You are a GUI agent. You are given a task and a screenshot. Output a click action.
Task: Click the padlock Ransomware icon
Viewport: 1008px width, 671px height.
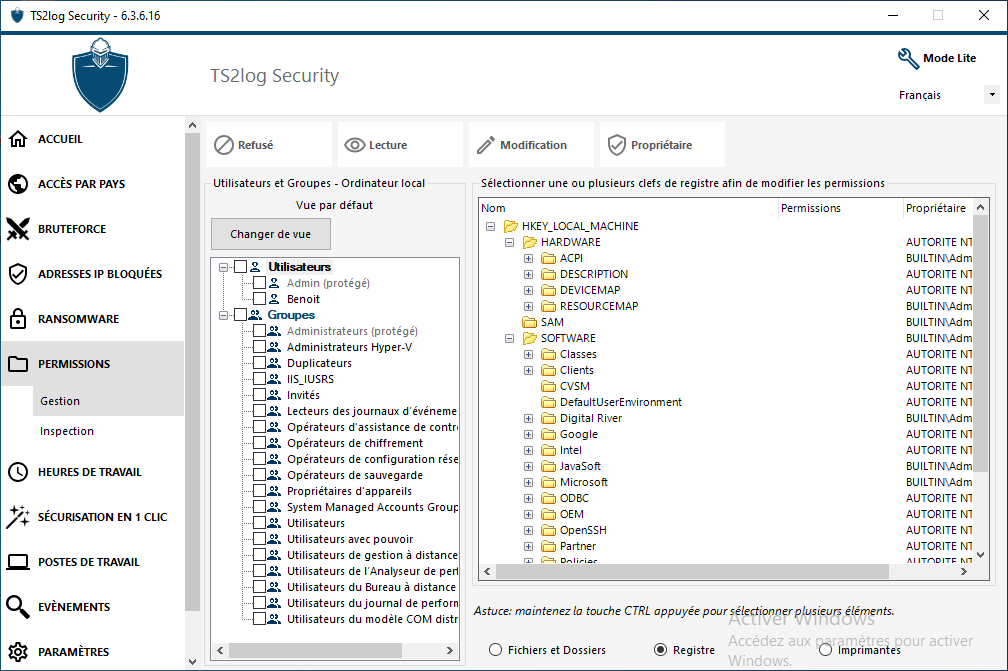click(x=18, y=319)
